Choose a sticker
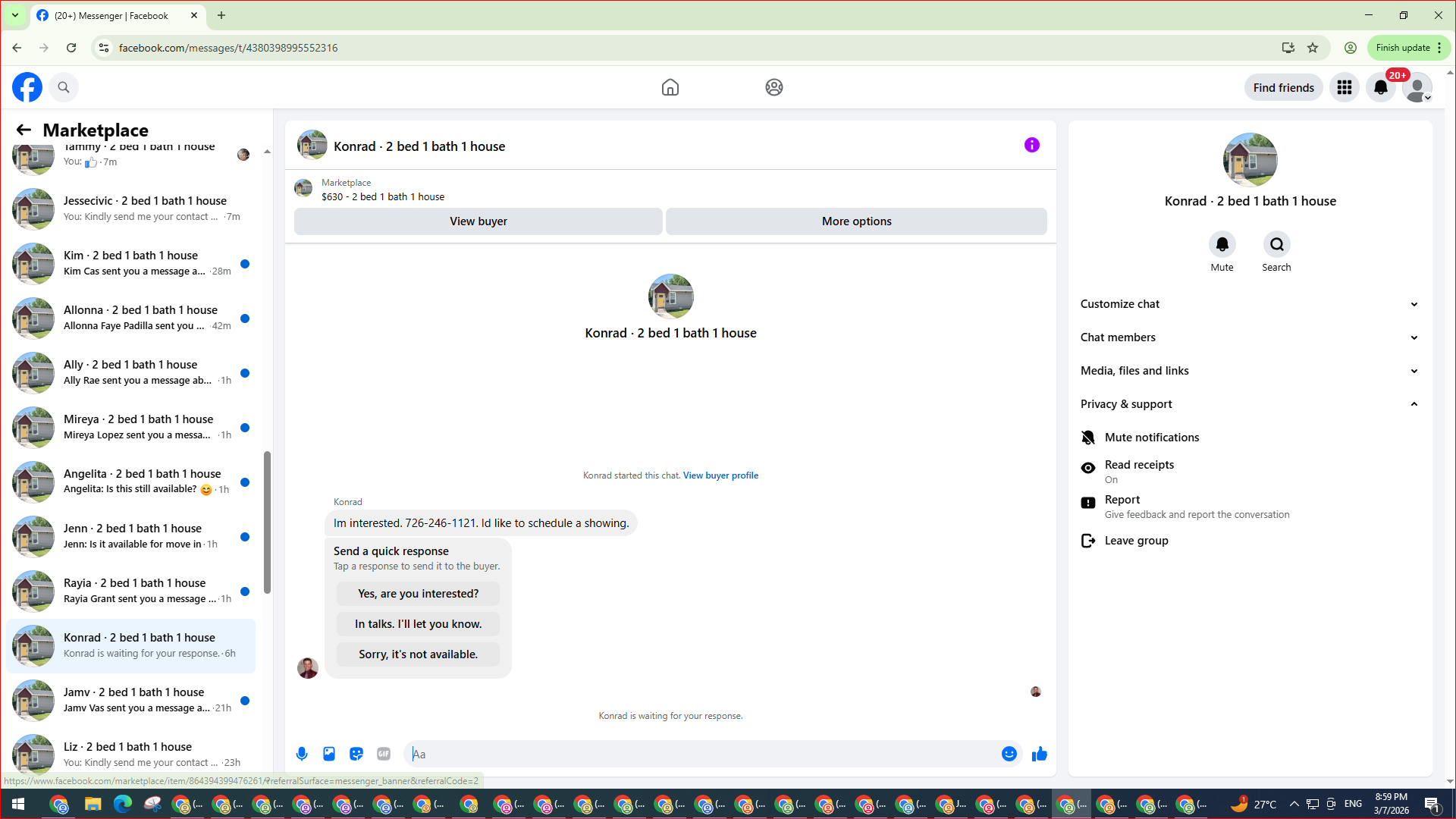 [356, 754]
